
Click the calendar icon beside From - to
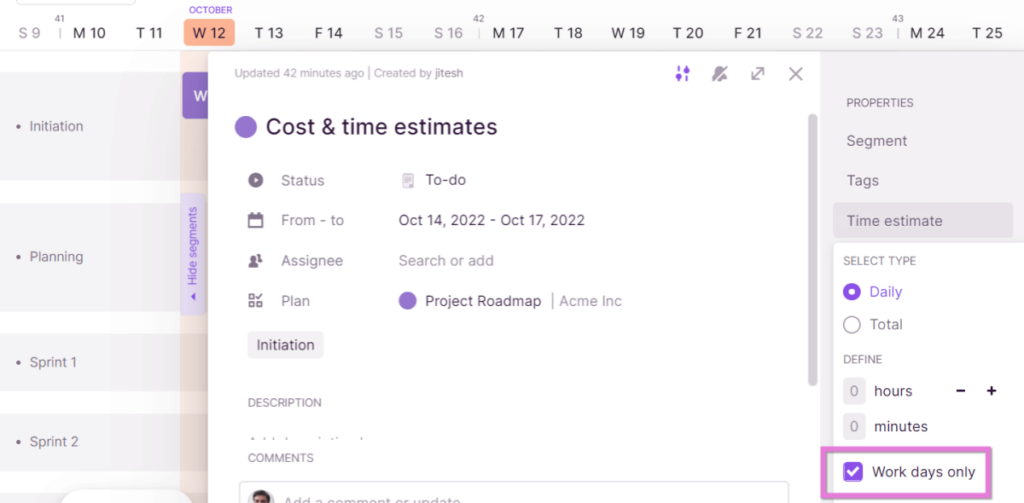coord(255,220)
